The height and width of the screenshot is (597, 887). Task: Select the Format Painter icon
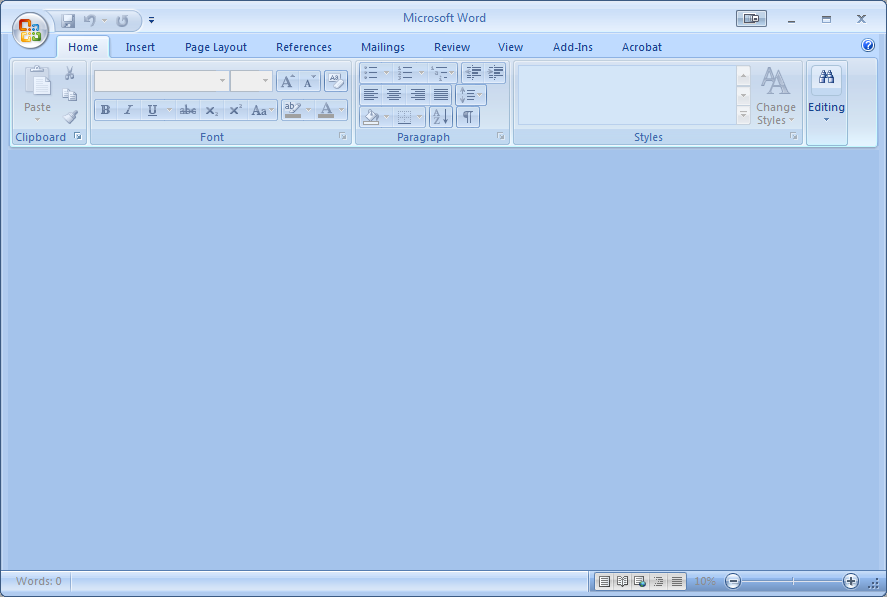coord(70,116)
